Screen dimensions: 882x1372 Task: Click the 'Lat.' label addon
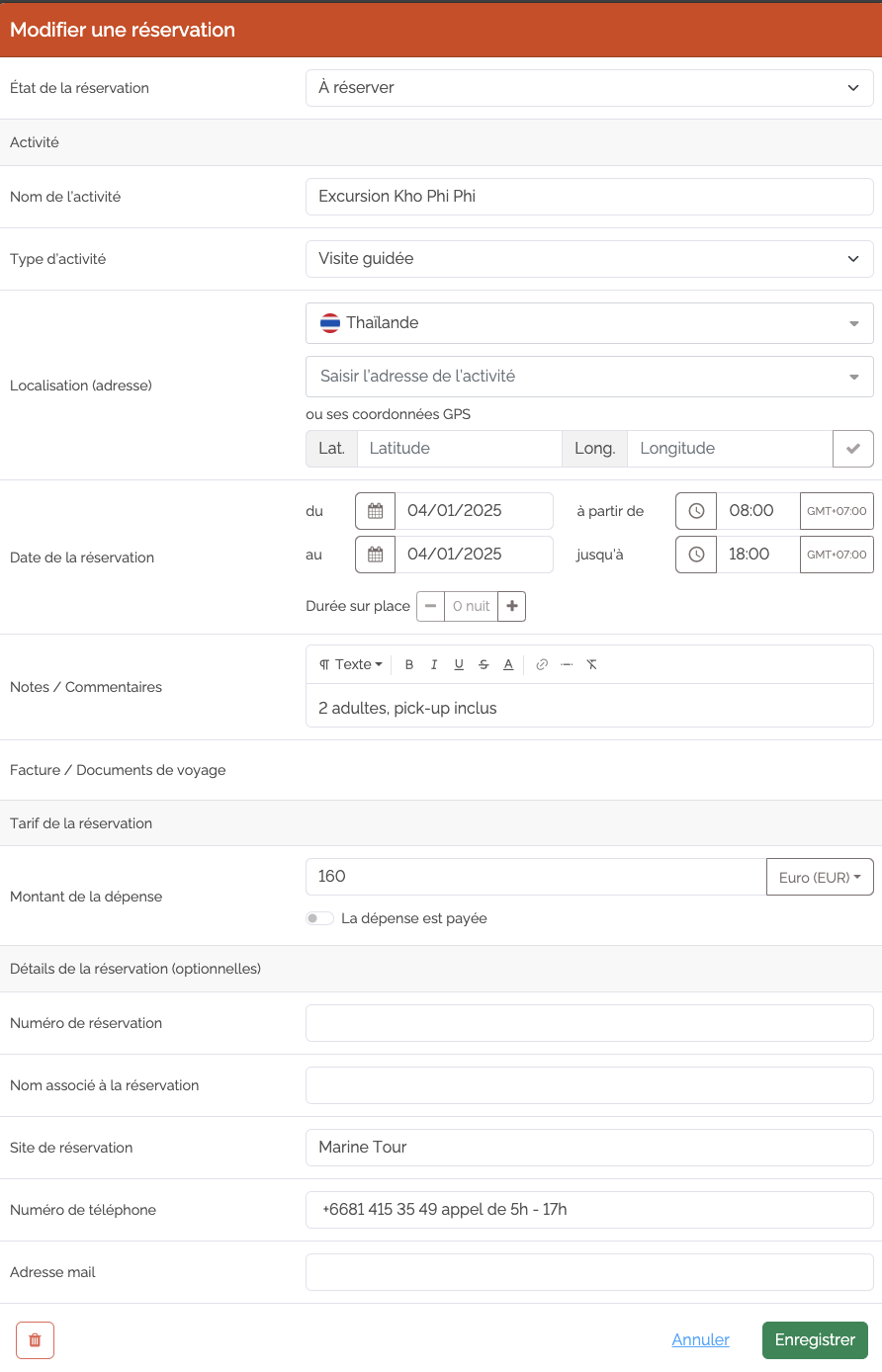click(x=331, y=449)
